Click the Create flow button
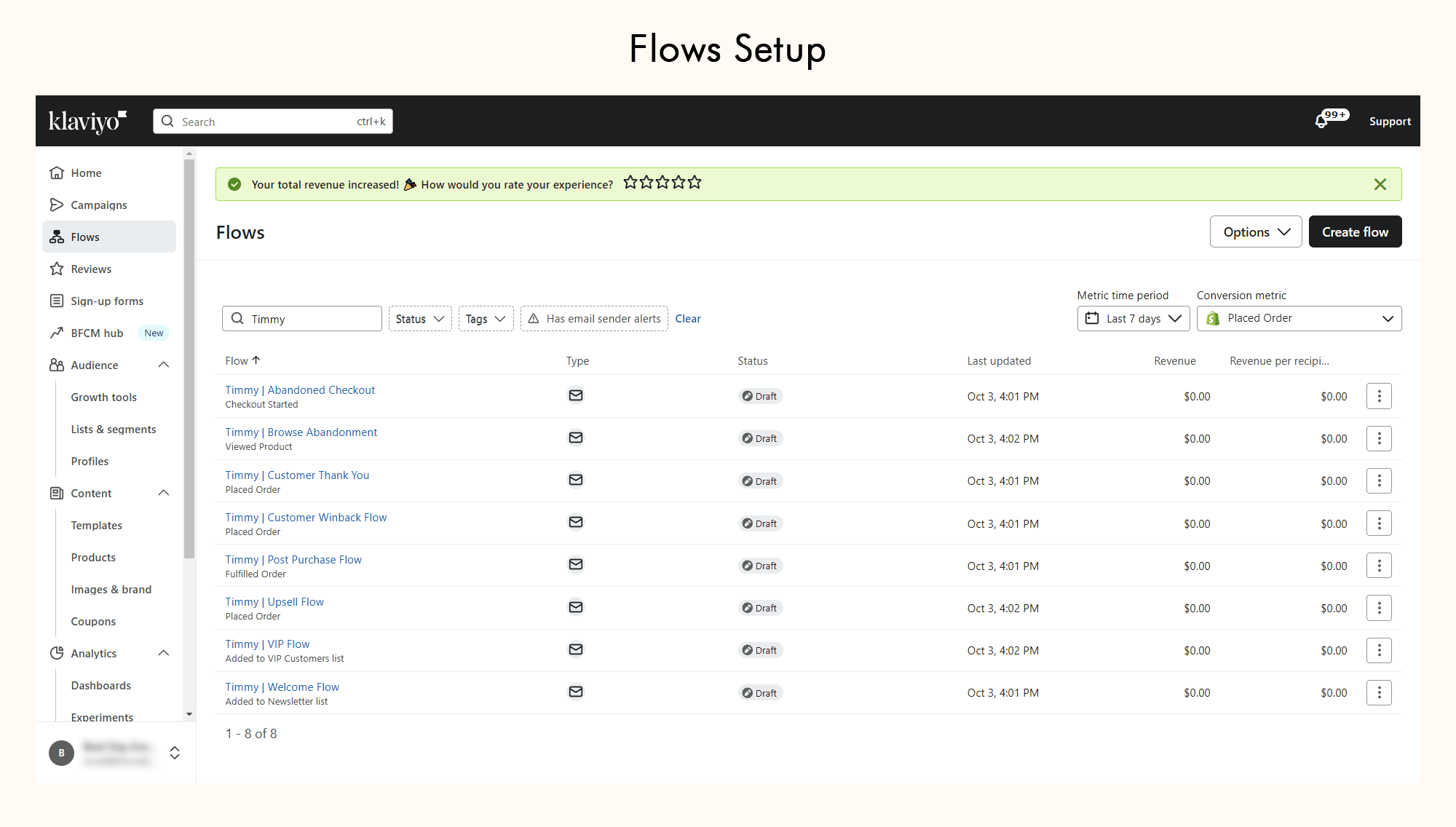This screenshot has height=827, width=1456. 1354,232
